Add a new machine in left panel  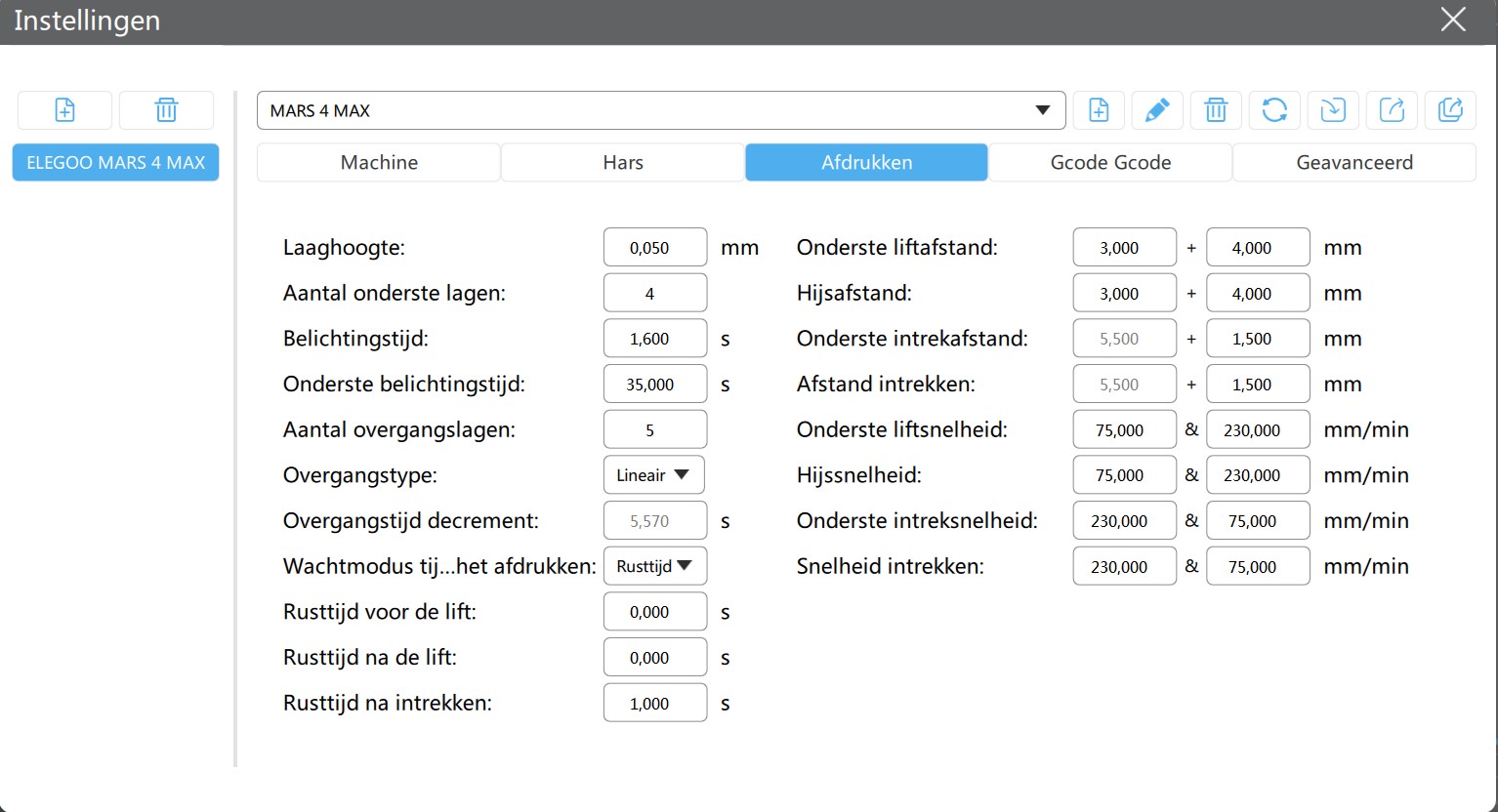[x=64, y=110]
